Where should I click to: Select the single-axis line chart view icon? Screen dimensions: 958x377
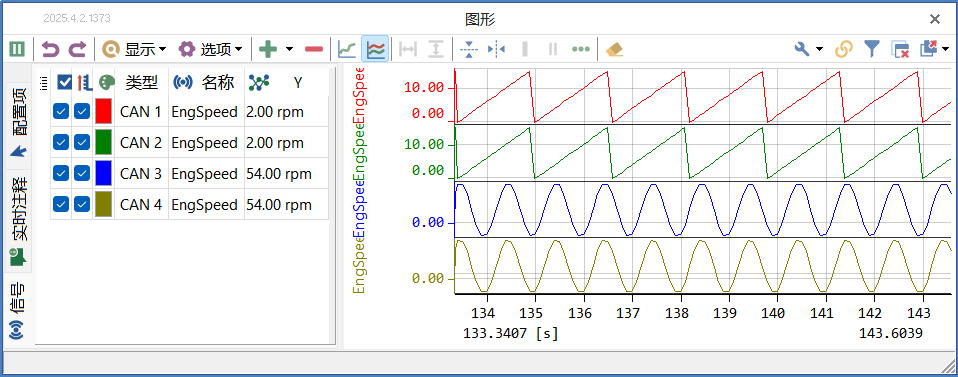(348, 49)
